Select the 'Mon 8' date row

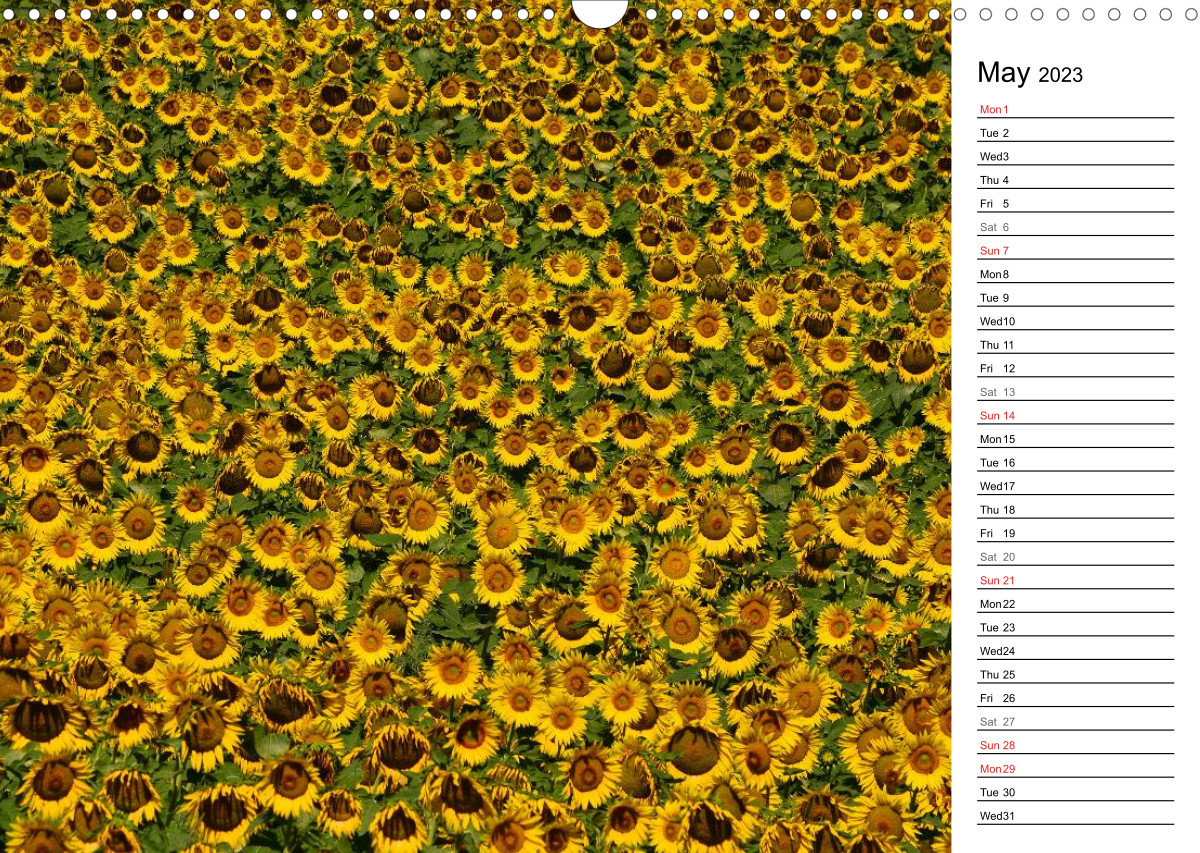point(1075,272)
